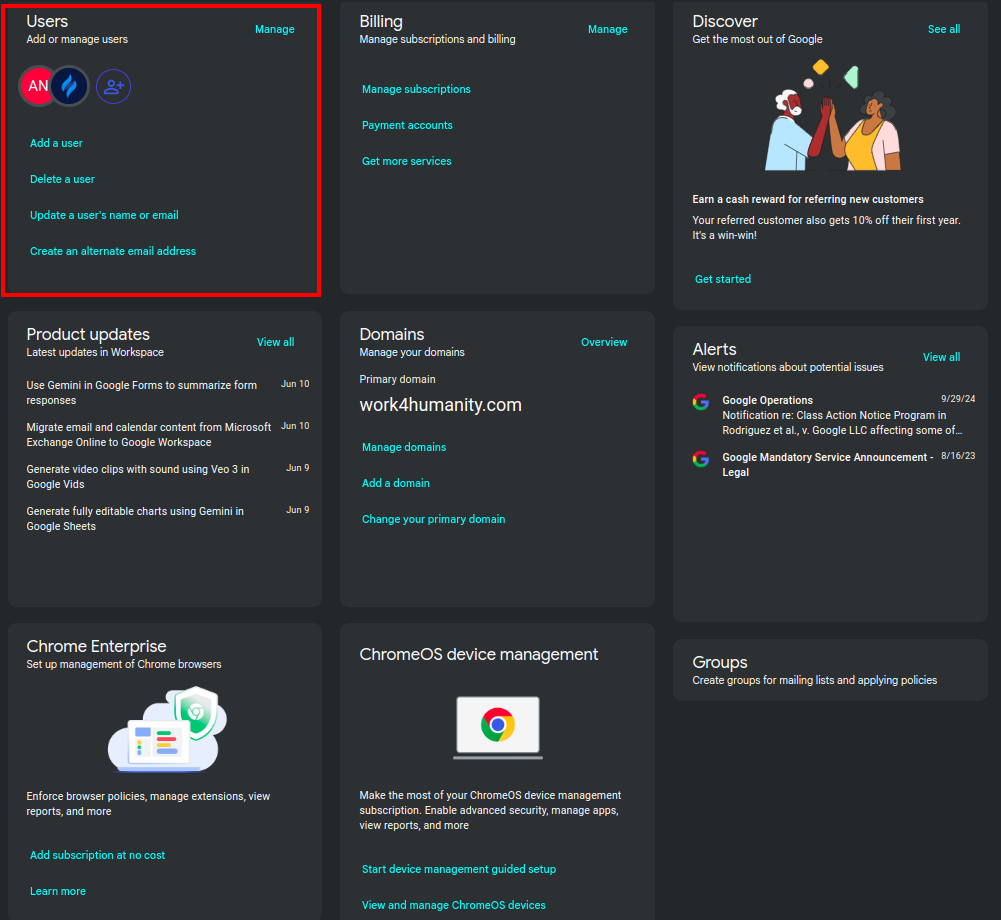Click the Google logo beside Google Operations alert
The width and height of the screenshot is (1001, 920).
701,402
